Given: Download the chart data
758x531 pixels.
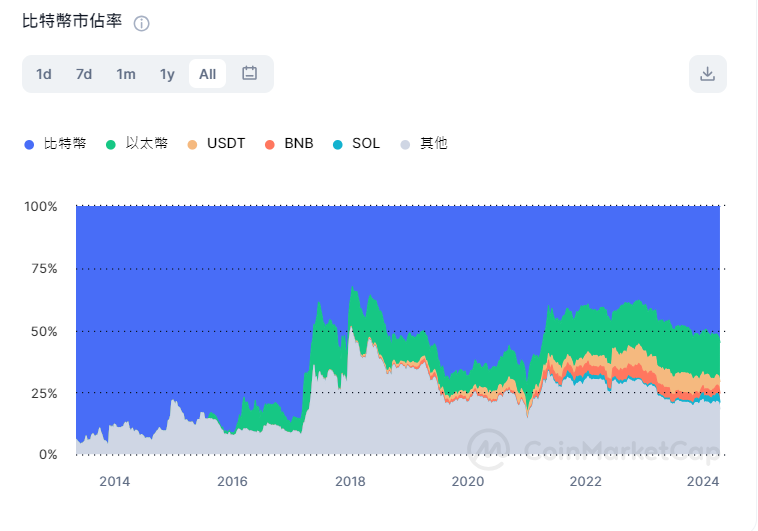Looking at the screenshot, I should click(x=707, y=74).
